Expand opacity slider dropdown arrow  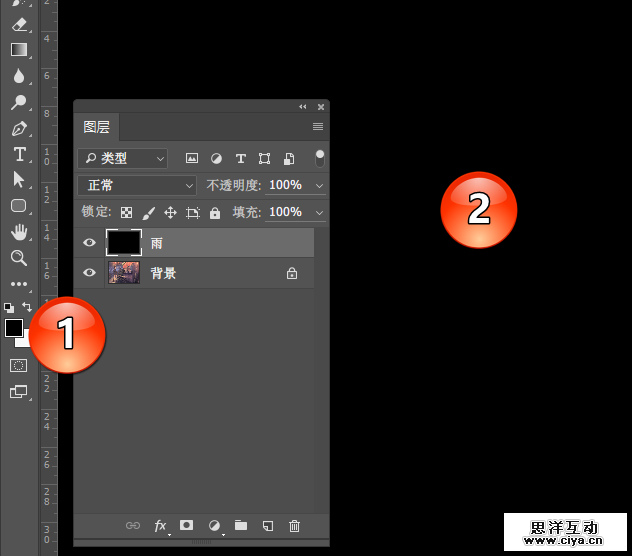point(319,186)
